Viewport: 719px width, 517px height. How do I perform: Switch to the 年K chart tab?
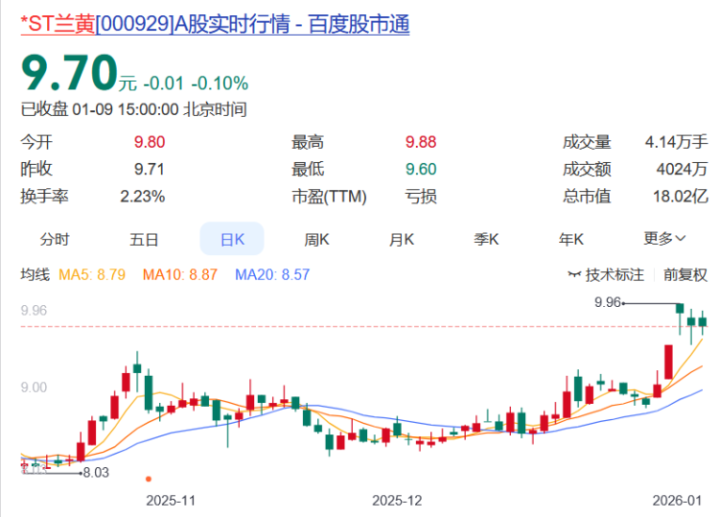[571, 239]
